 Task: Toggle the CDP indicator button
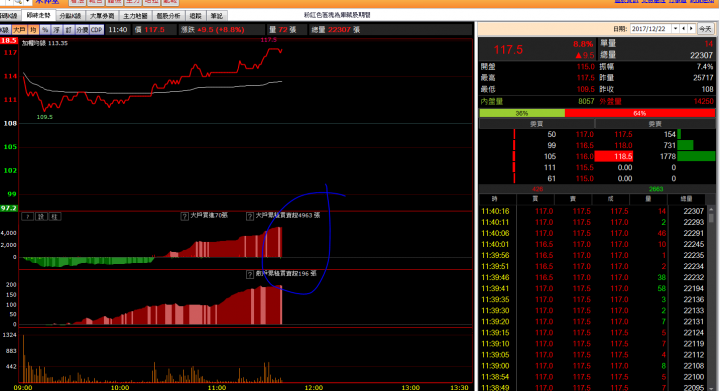[x=96, y=30]
